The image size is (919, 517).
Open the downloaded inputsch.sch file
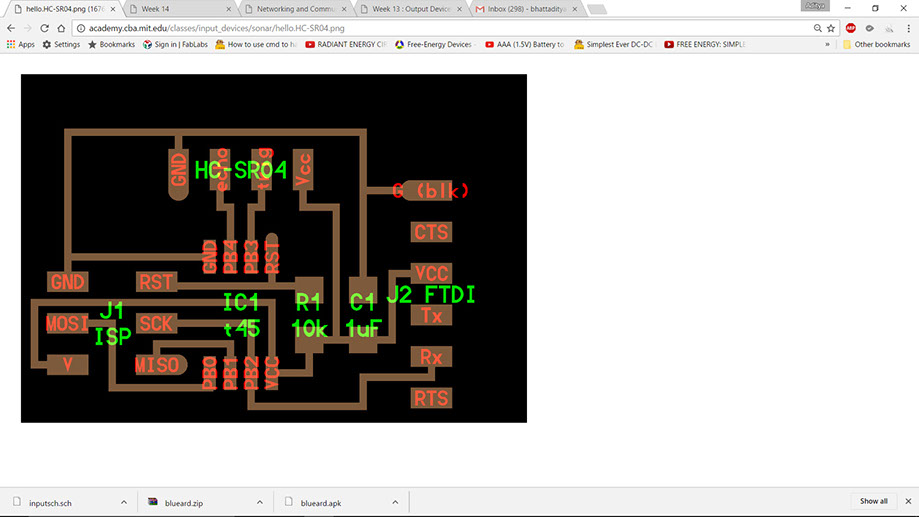(59, 503)
